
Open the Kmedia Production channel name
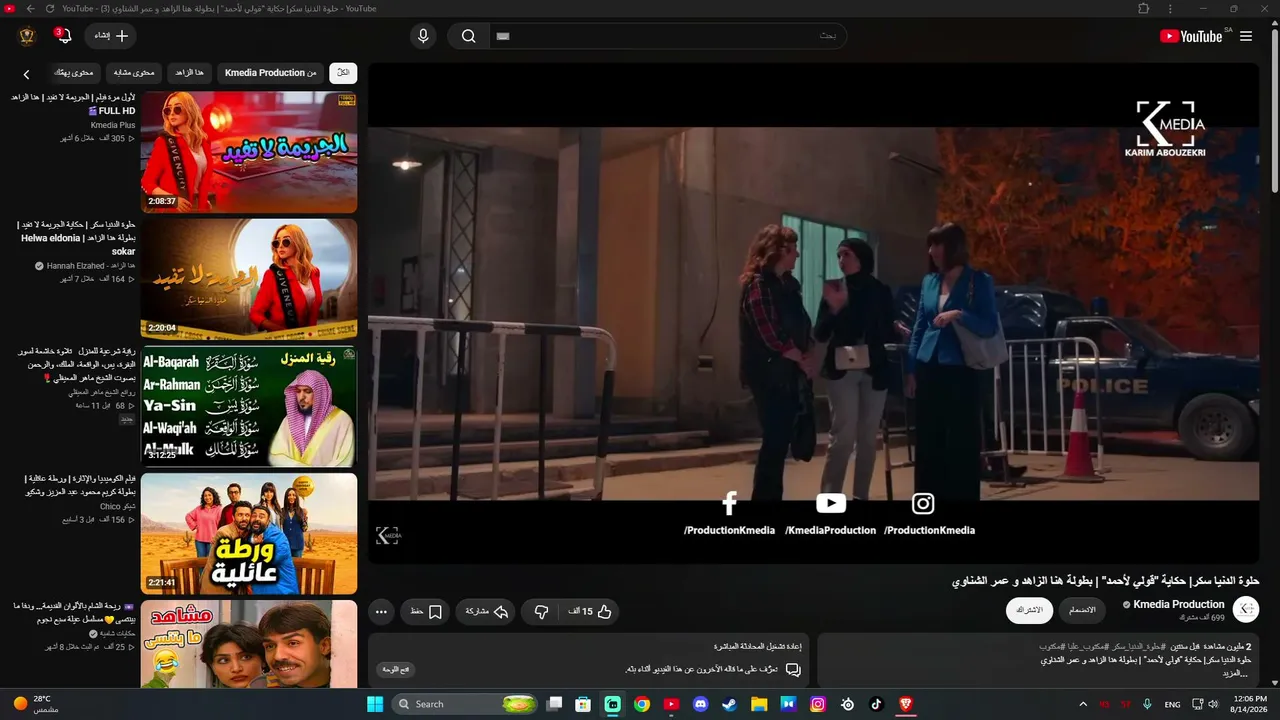point(1178,604)
